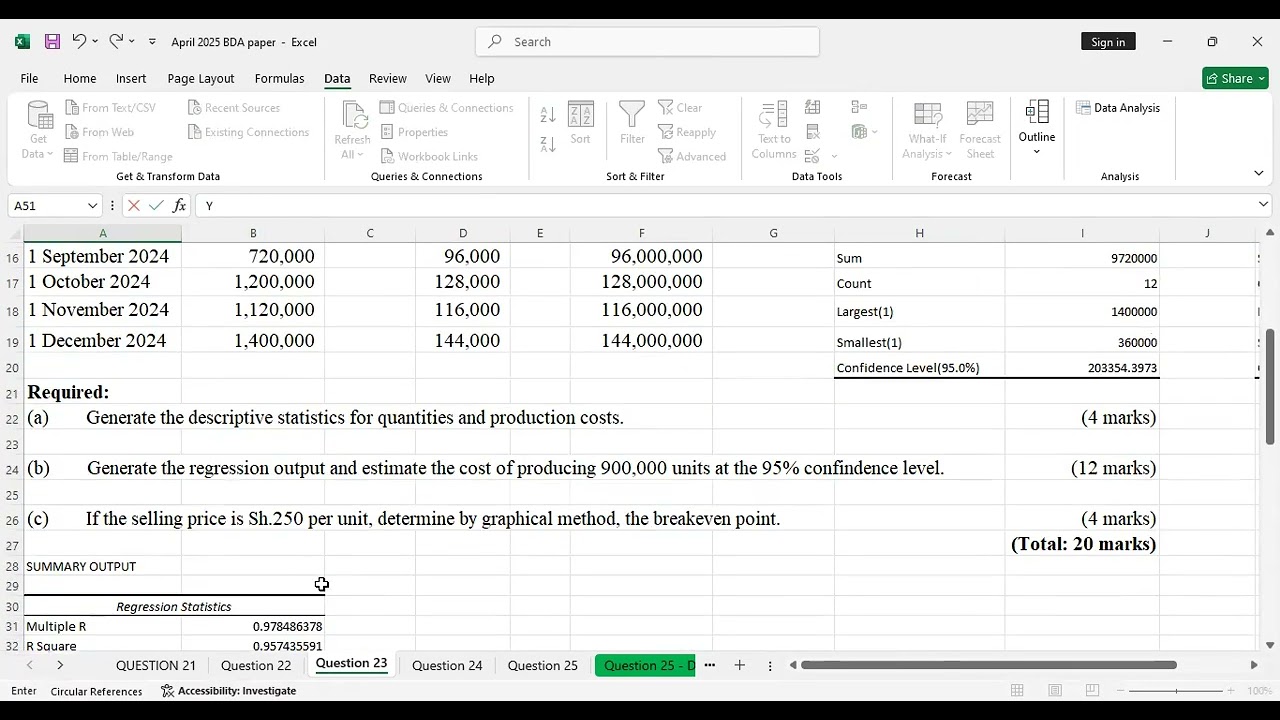This screenshot has height=720, width=1280.
Task: Open the Formulas tab
Action: [x=279, y=78]
